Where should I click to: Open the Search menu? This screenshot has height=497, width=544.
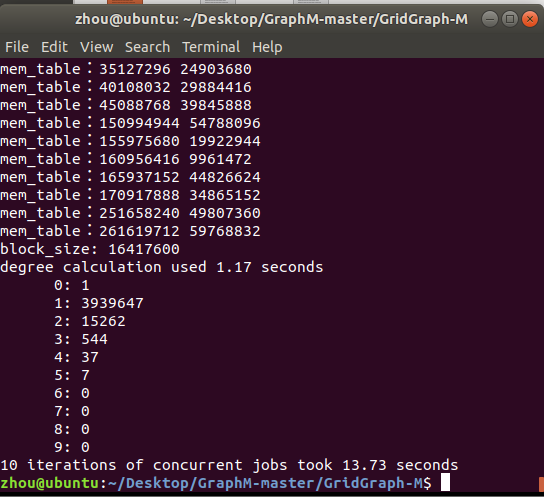[147, 47]
